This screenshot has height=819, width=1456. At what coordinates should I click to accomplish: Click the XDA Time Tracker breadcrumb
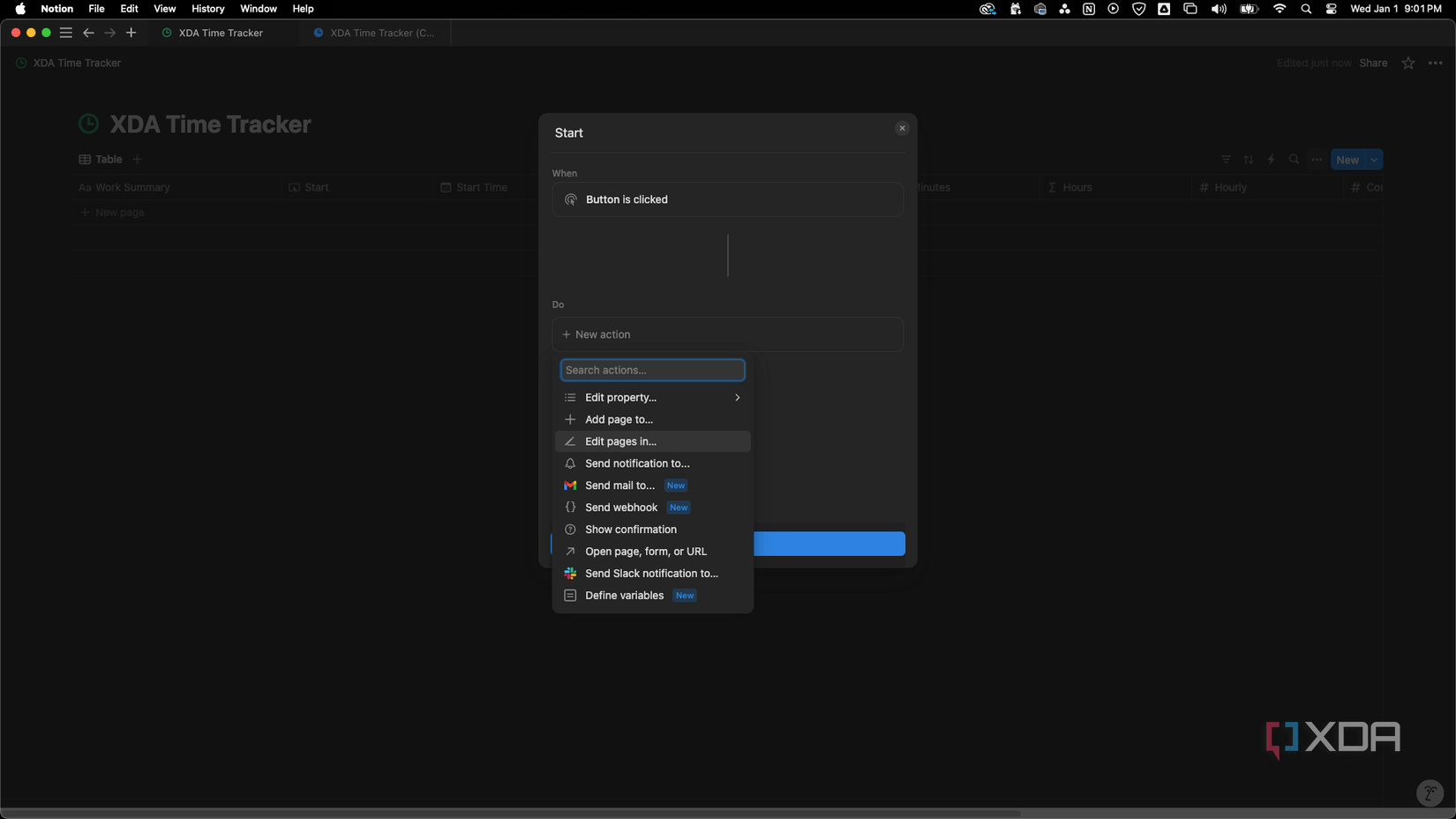coord(69,63)
